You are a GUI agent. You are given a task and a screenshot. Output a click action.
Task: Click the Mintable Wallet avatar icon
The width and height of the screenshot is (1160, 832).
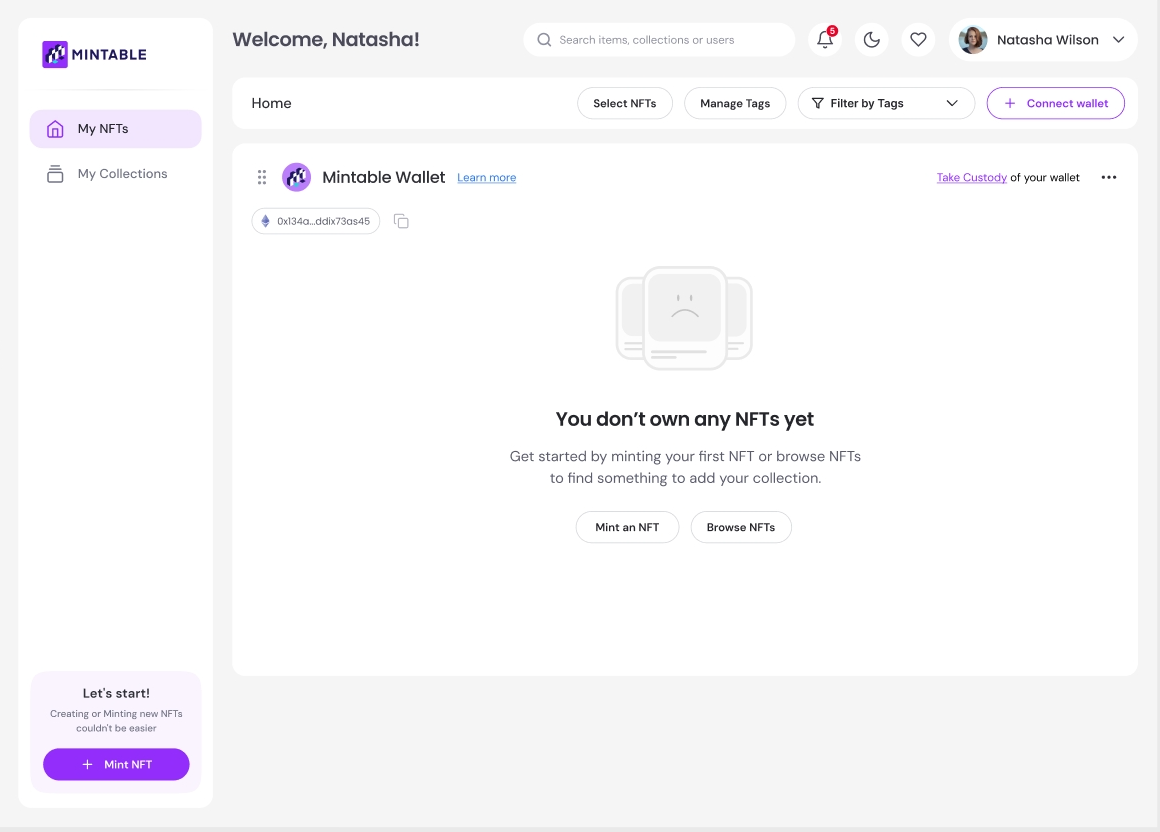point(296,177)
